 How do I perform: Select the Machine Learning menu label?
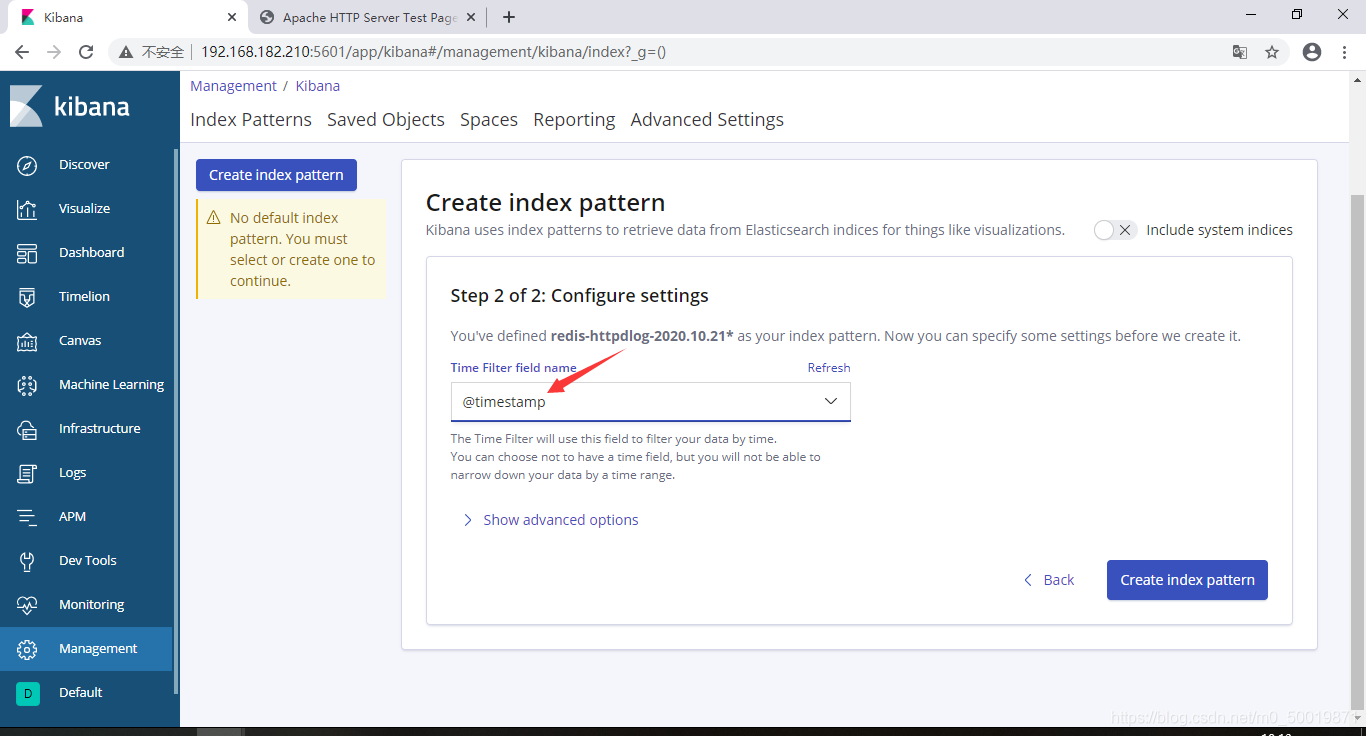(111, 385)
